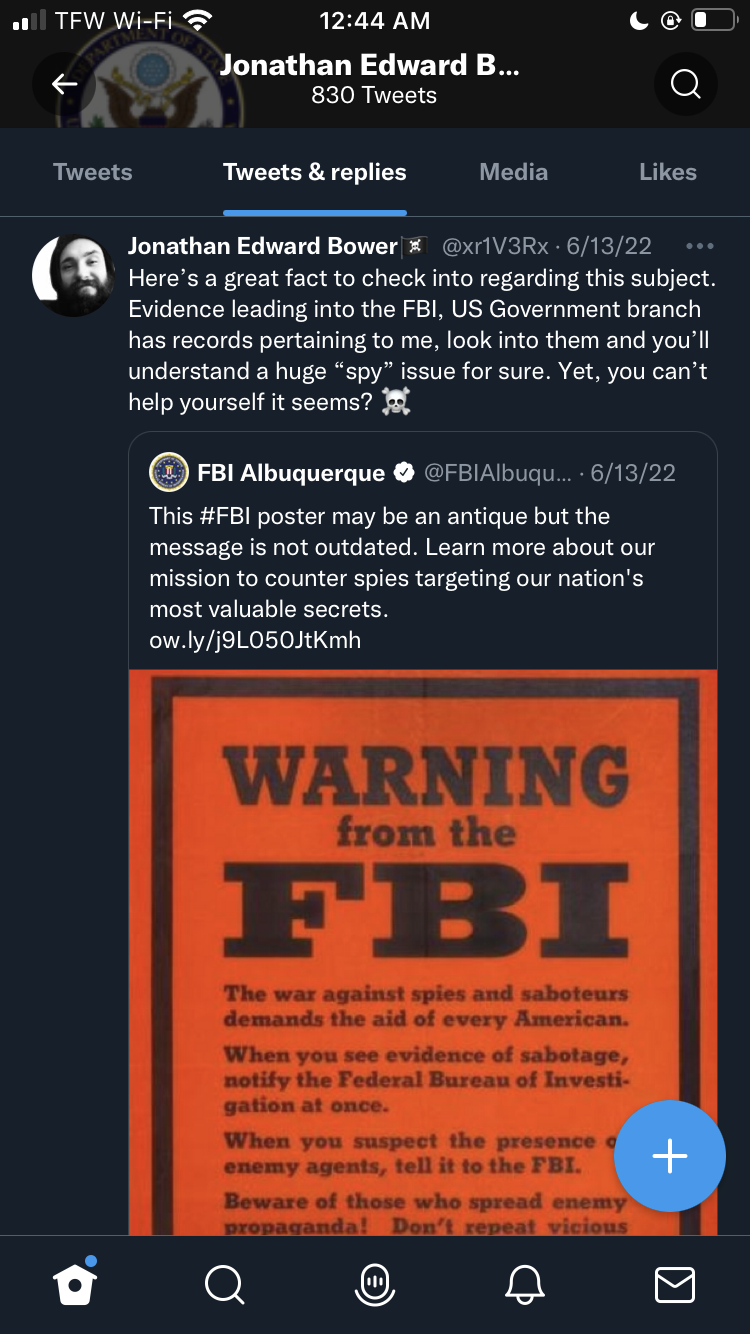Image resolution: width=750 pixels, height=1334 pixels.
Task: Open Messages envelope icon
Action: [674, 1284]
